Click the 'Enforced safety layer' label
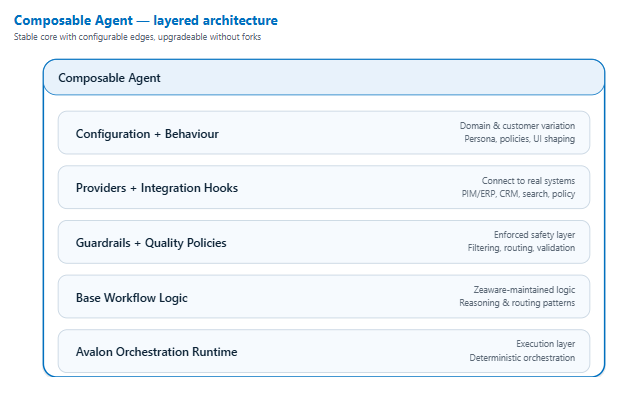 534,235
